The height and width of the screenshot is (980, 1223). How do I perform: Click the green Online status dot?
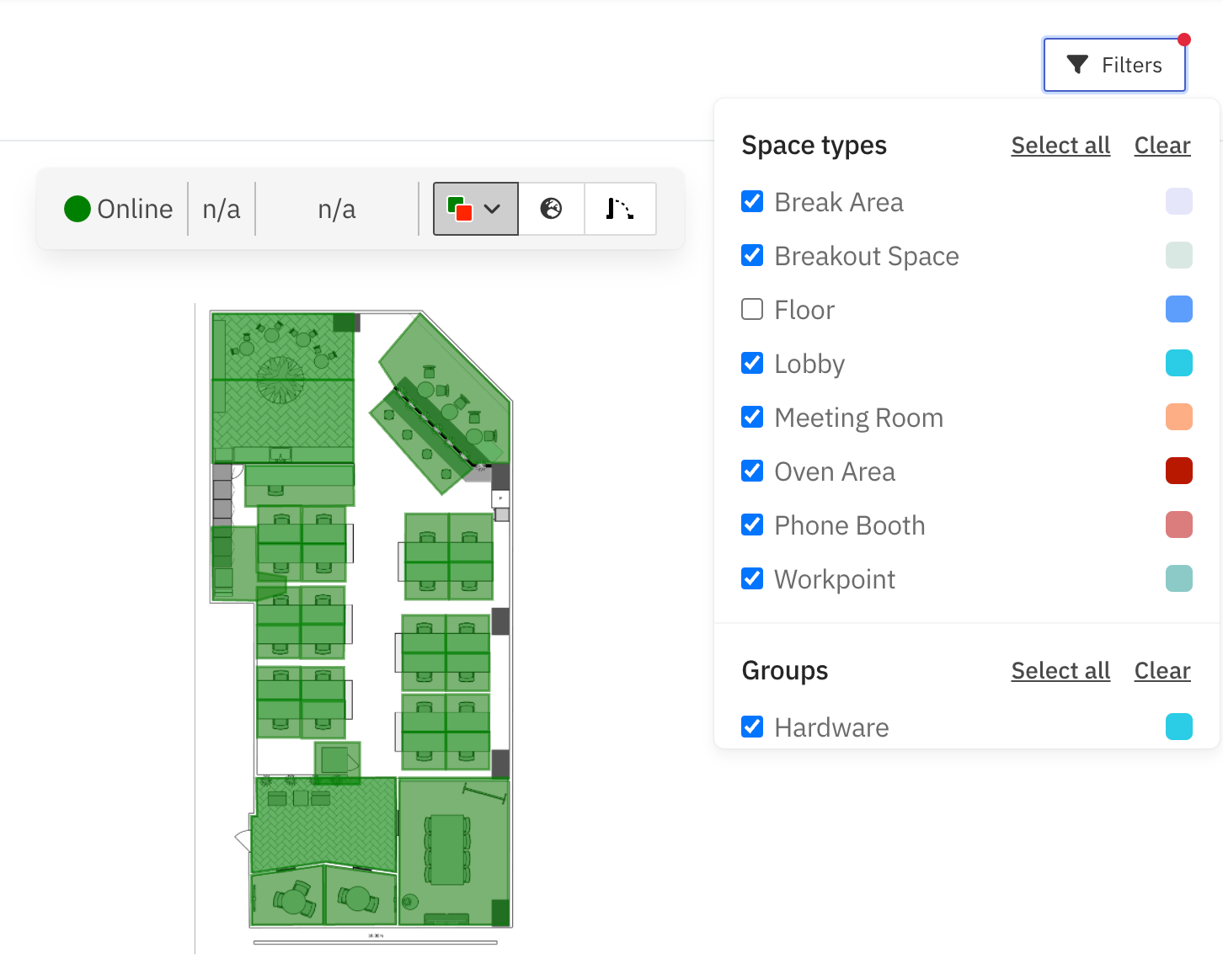77,209
